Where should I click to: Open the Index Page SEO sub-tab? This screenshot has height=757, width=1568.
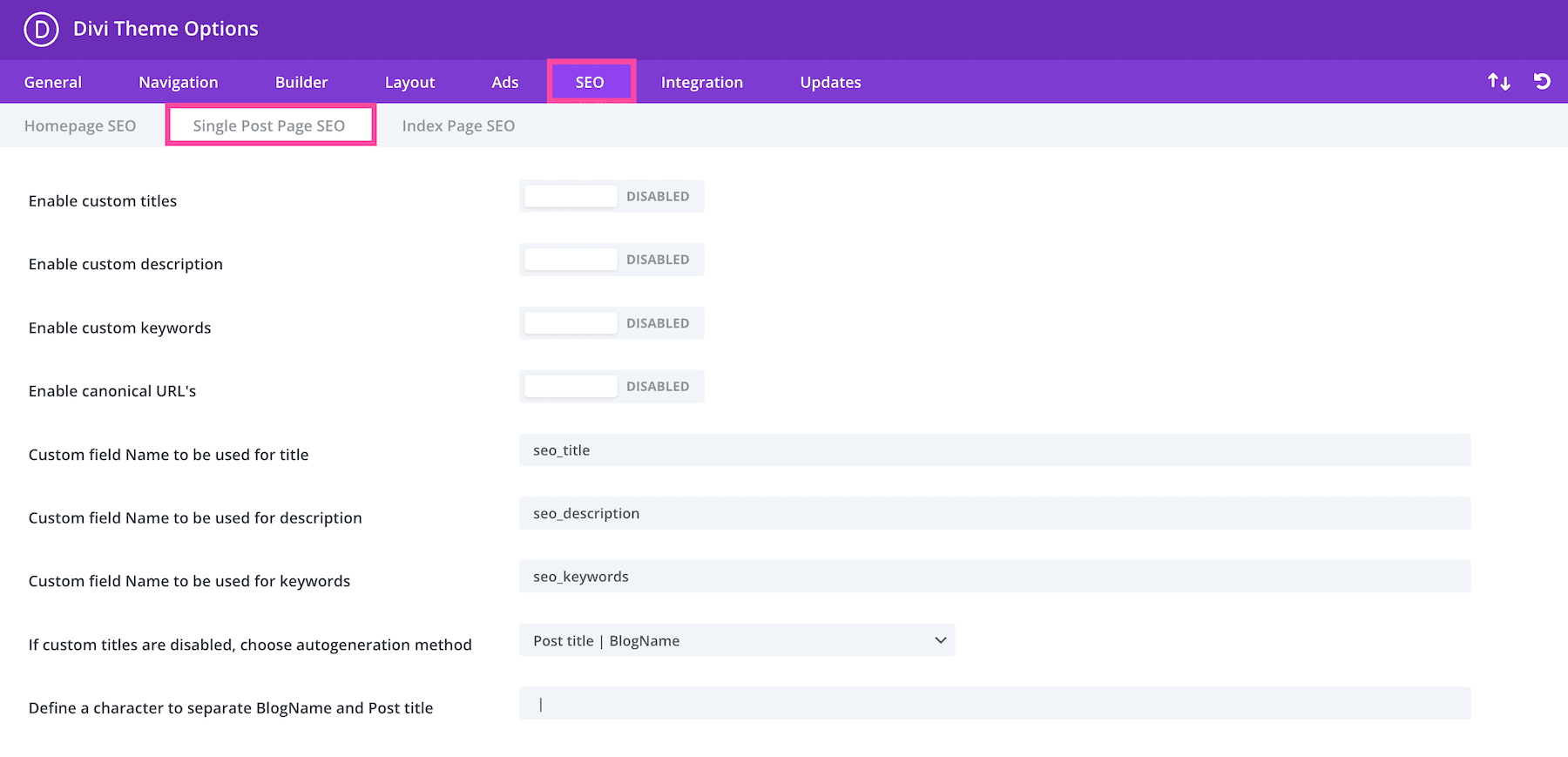click(x=458, y=126)
